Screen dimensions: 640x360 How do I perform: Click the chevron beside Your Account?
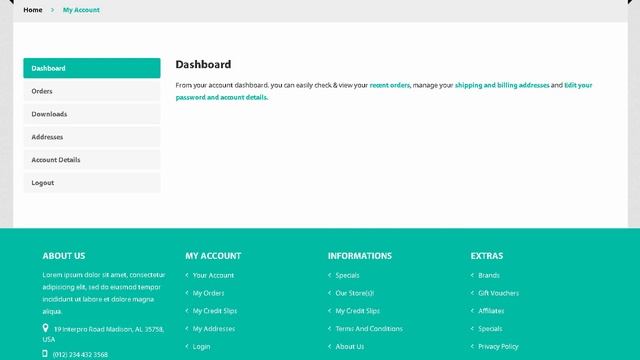pyautogui.click(x=187, y=275)
